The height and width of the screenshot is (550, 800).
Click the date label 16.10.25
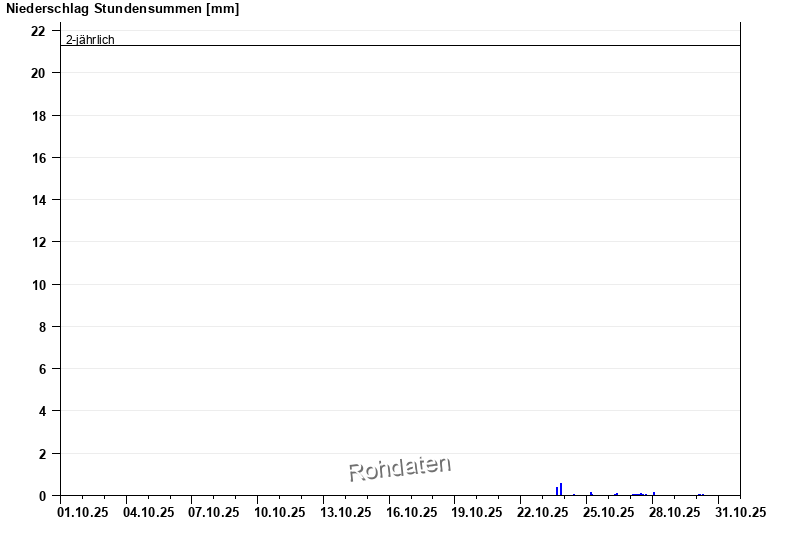(411, 512)
